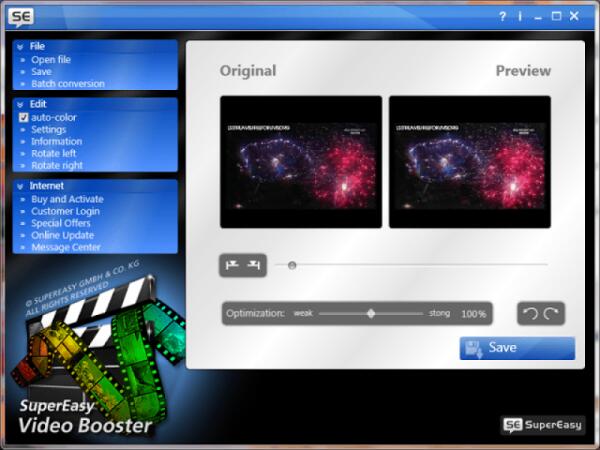Click the rotate left arrow icon
The width and height of the screenshot is (600, 450).
pos(531,313)
